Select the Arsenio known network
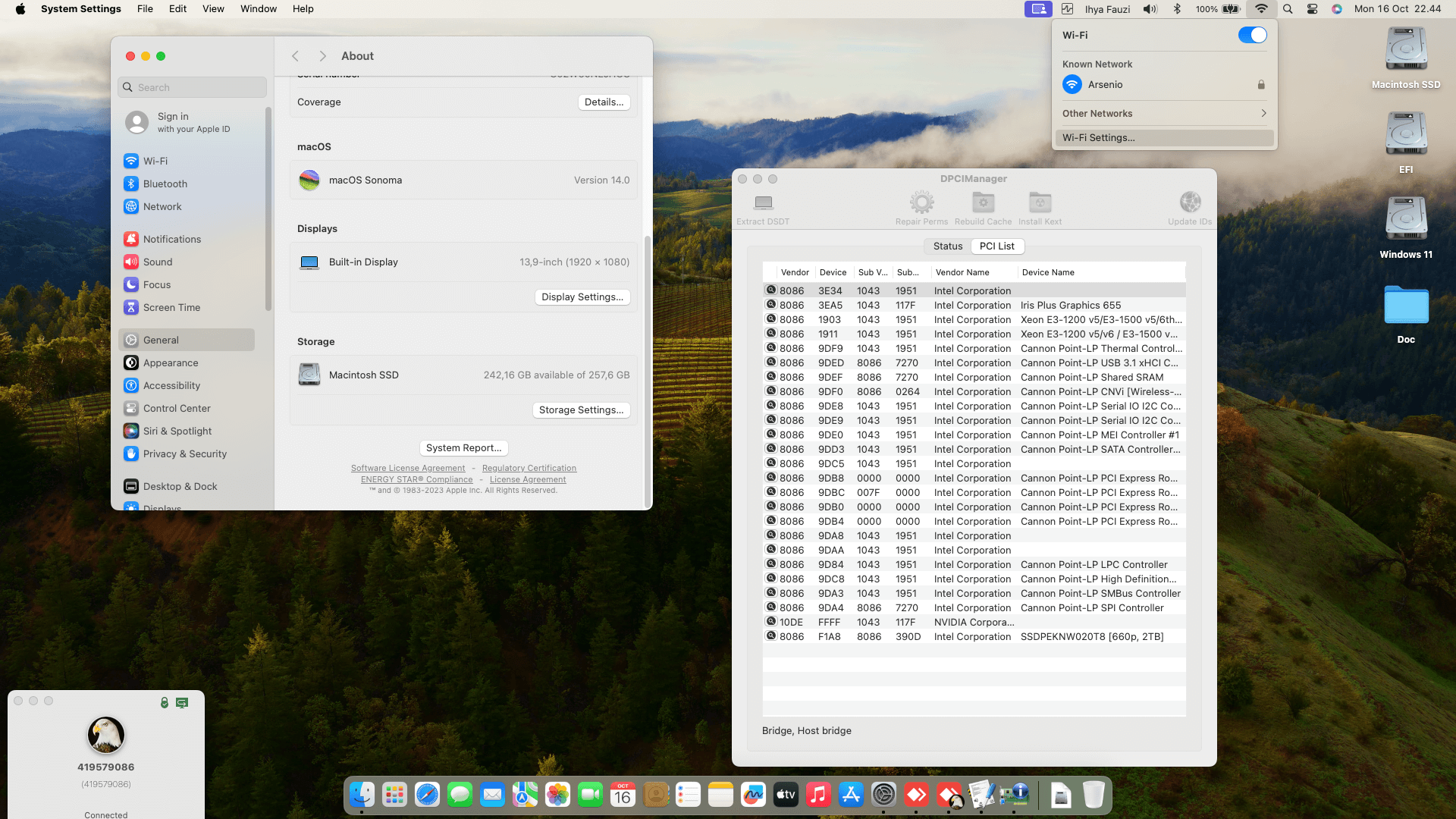Viewport: 1456px width, 819px height. click(1164, 85)
